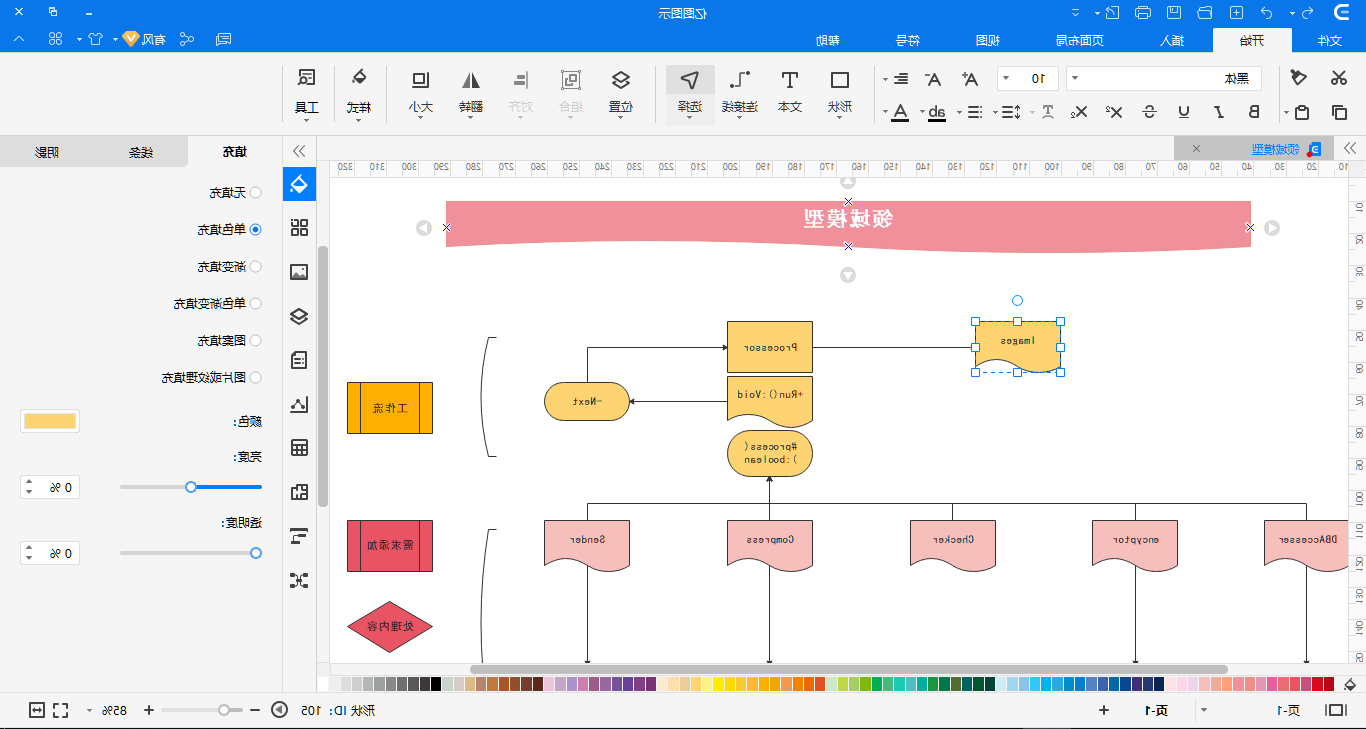
Task: Open the font size 10 dropdown
Action: 1028,79
